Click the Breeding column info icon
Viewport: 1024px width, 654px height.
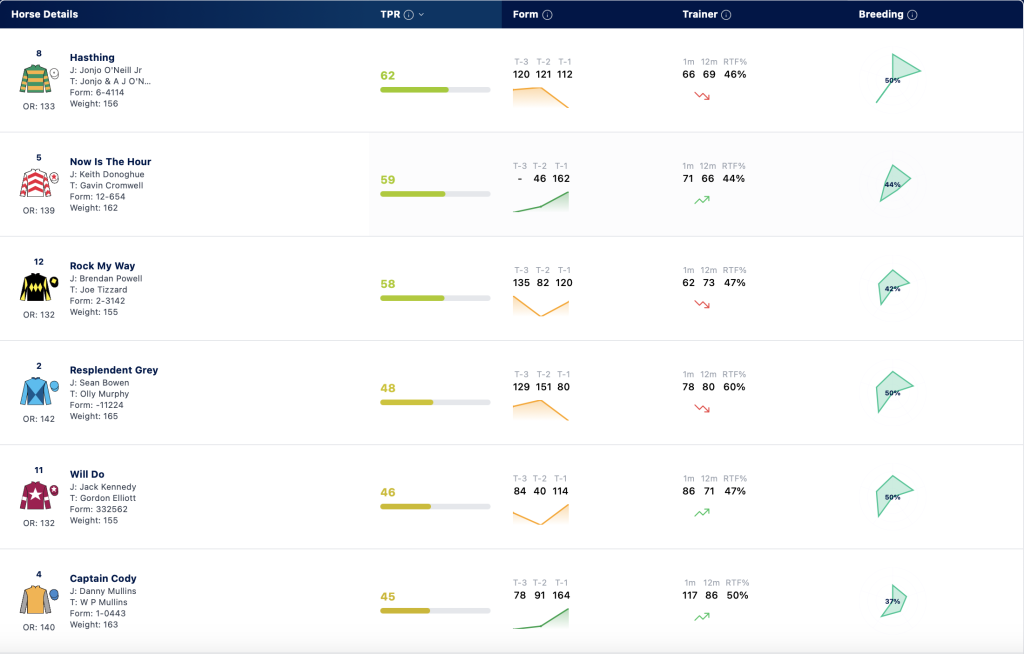point(912,14)
